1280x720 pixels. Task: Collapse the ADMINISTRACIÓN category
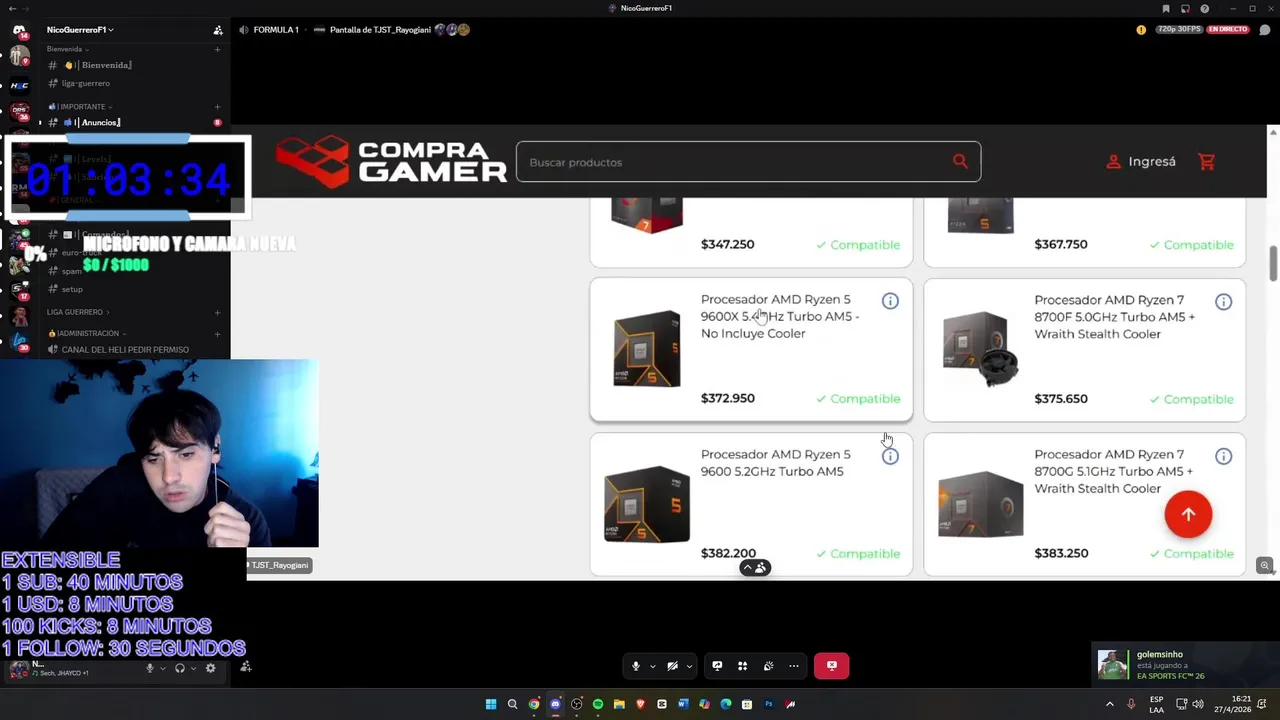[88, 333]
